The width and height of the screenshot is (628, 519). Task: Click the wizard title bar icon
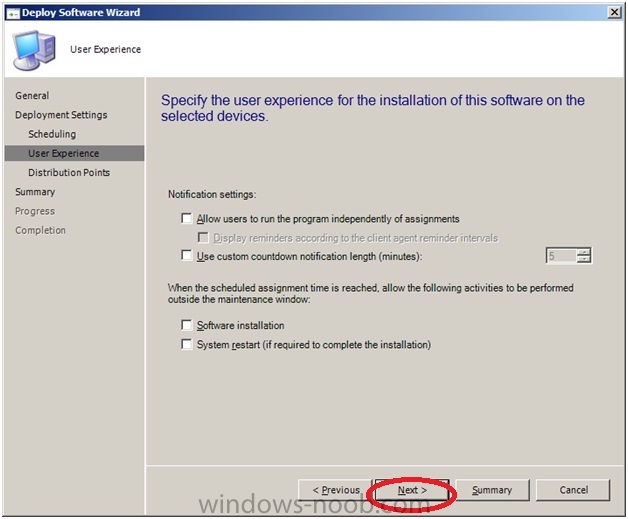13,13
